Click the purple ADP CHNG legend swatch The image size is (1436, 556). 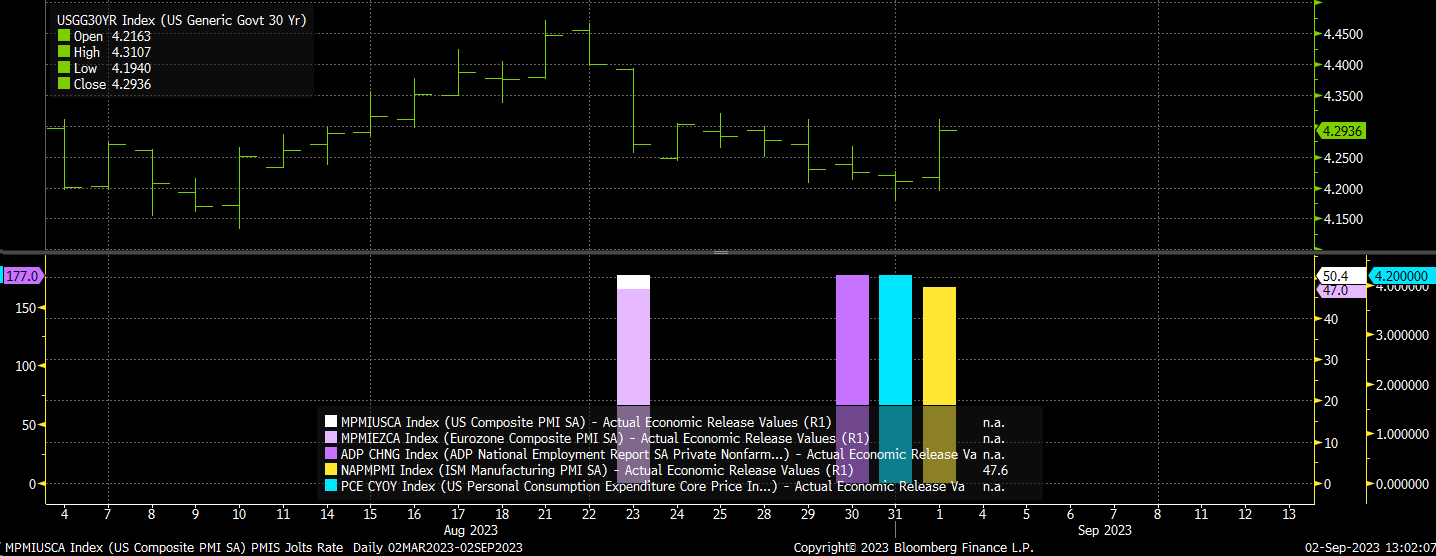coord(331,454)
